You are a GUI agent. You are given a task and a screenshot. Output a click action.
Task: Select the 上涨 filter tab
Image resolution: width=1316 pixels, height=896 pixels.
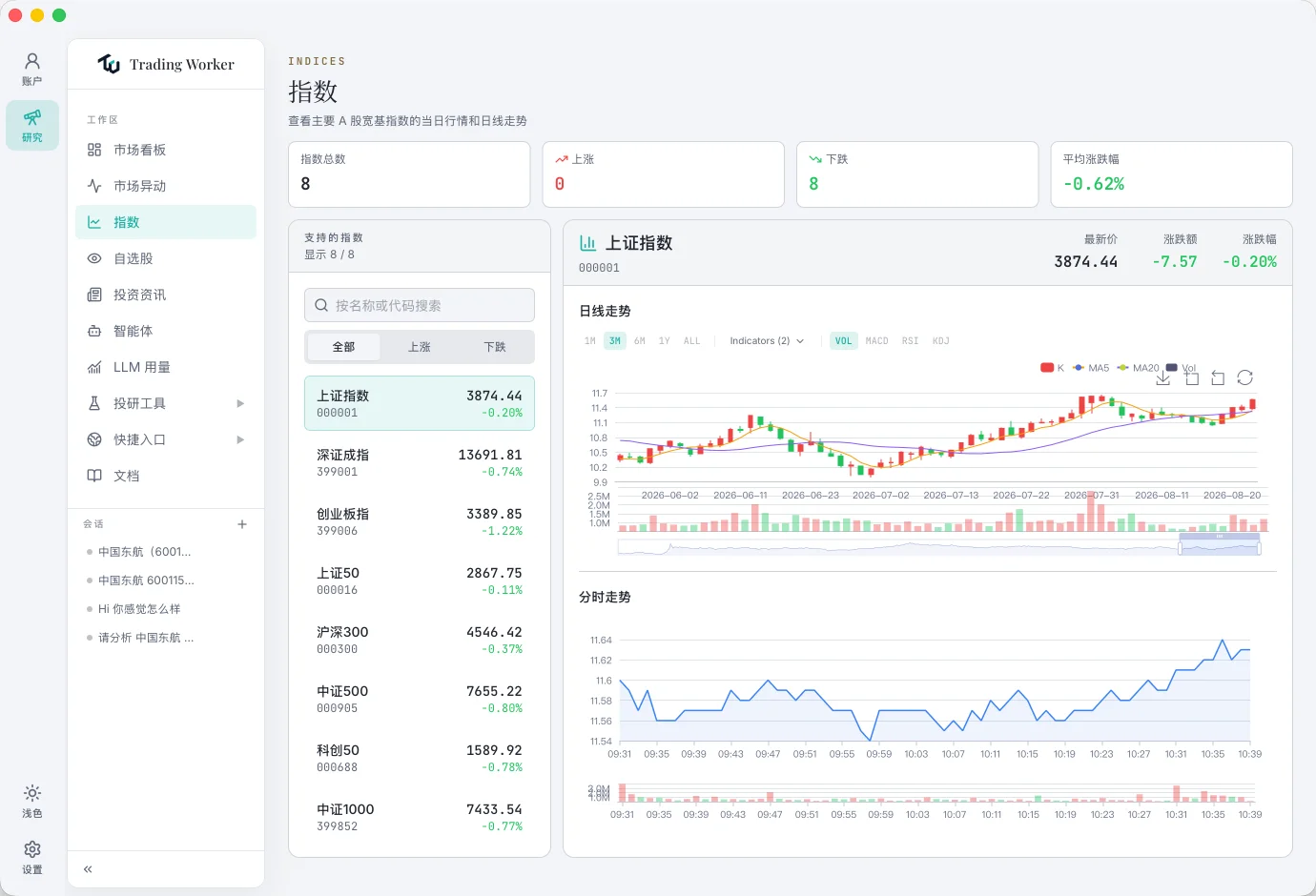click(x=420, y=347)
